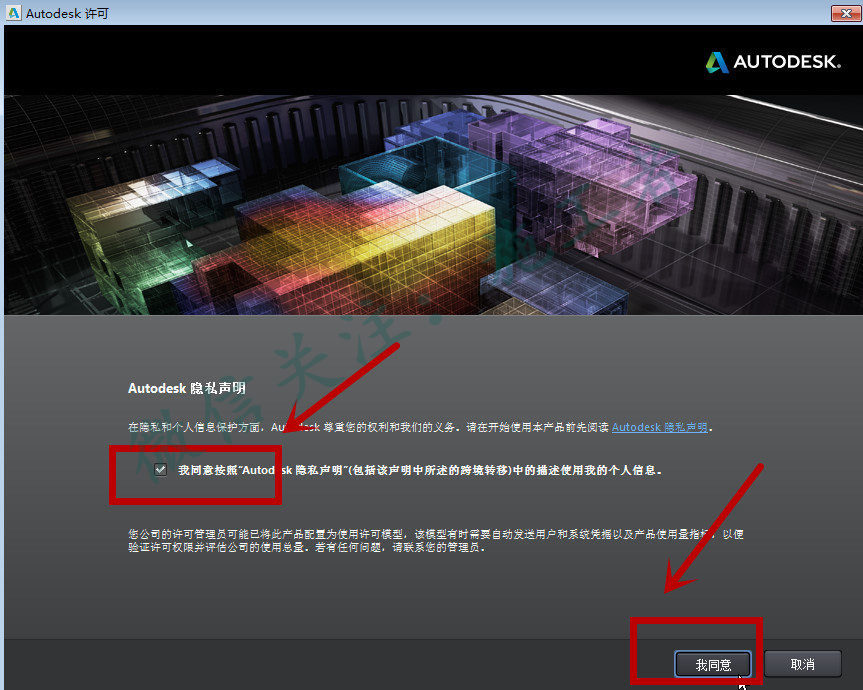Click the AUTODESK logo in header
Image resolution: width=863 pixels, height=690 pixels.
773,62
